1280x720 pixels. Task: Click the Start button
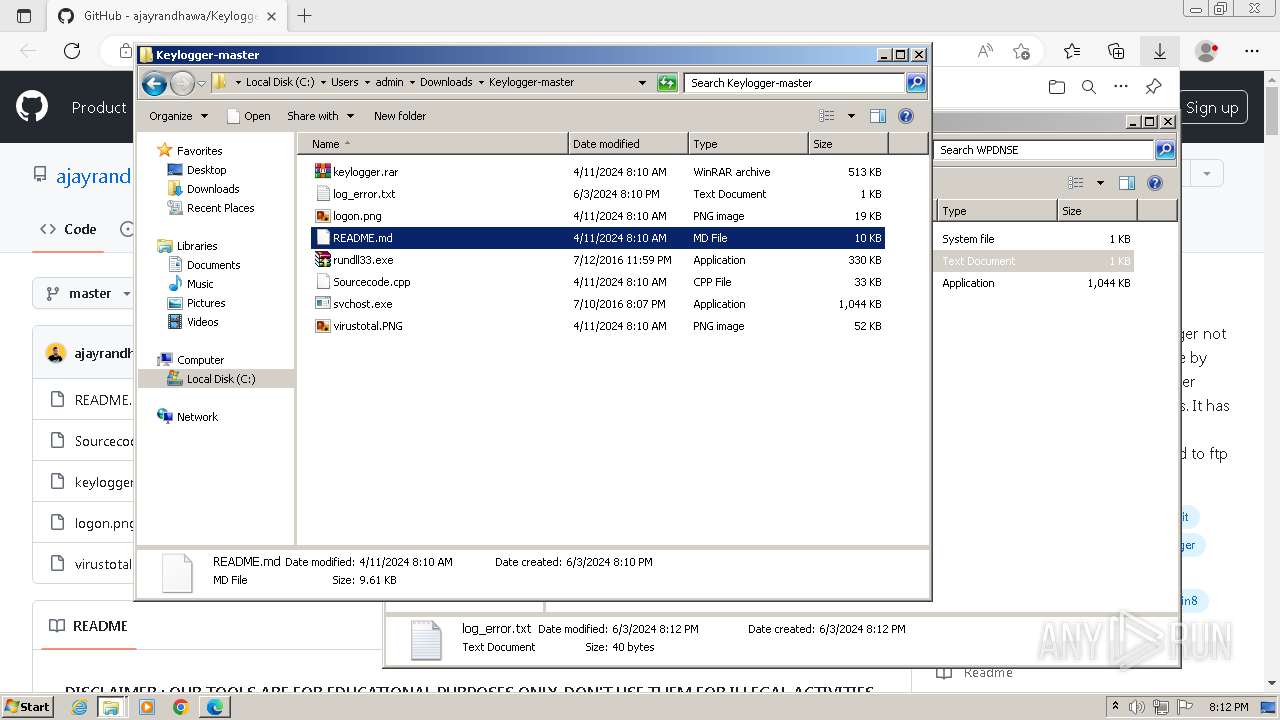click(x=27, y=706)
